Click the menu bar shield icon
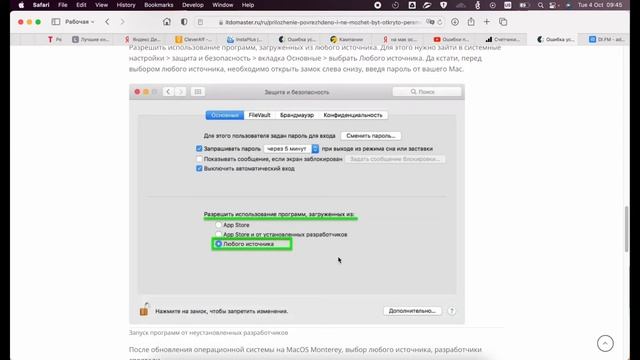Viewport: 640px width, 360px height. (x=444, y=5)
